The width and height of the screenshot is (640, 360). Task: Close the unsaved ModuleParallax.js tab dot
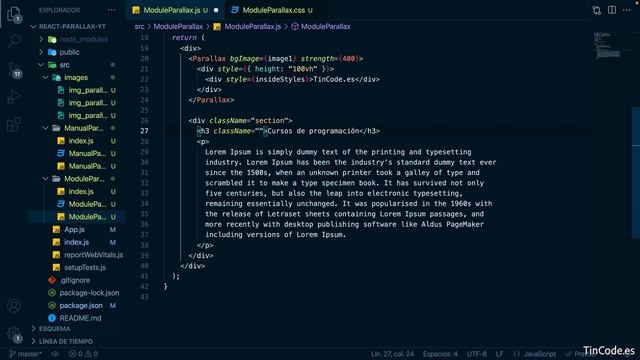click(216, 10)
